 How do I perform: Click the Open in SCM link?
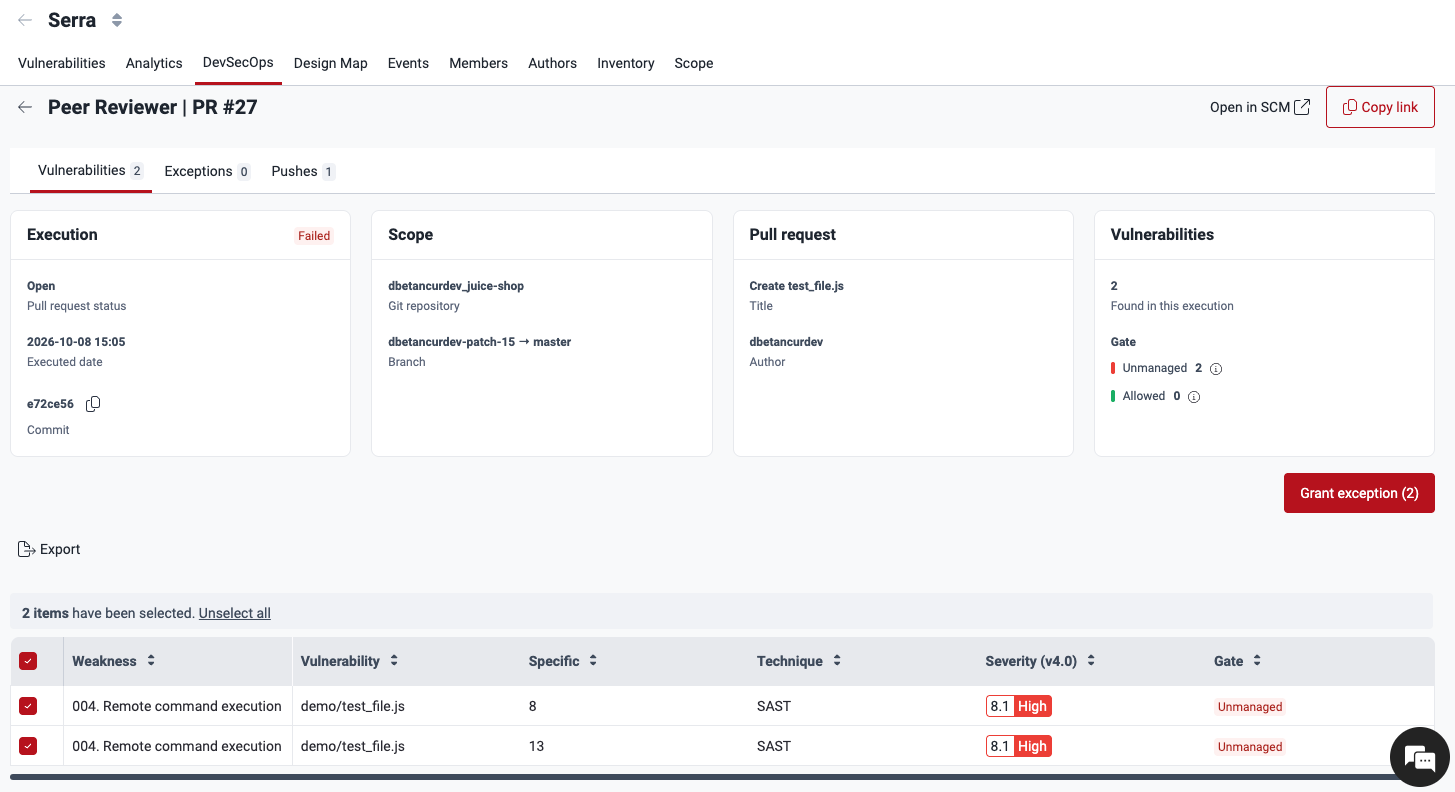tap(1260, 107)
